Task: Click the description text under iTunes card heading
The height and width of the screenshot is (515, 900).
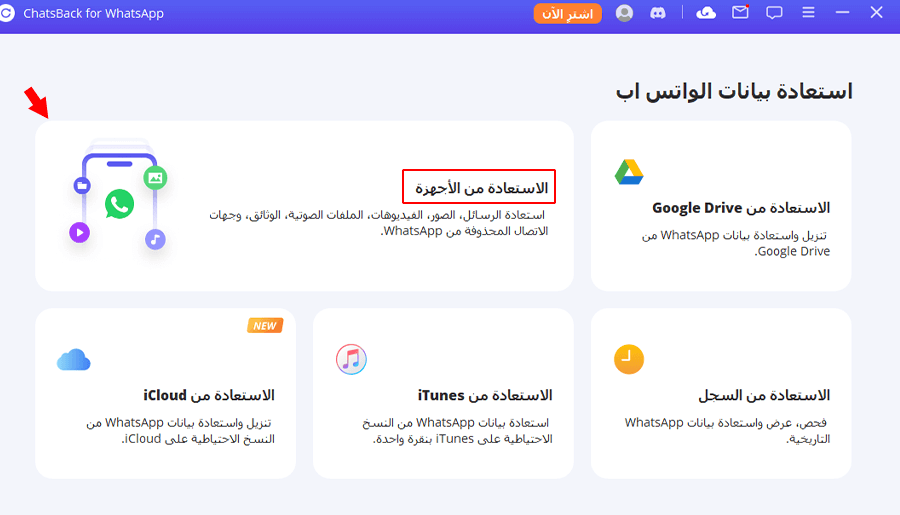Action: [457, 431]
